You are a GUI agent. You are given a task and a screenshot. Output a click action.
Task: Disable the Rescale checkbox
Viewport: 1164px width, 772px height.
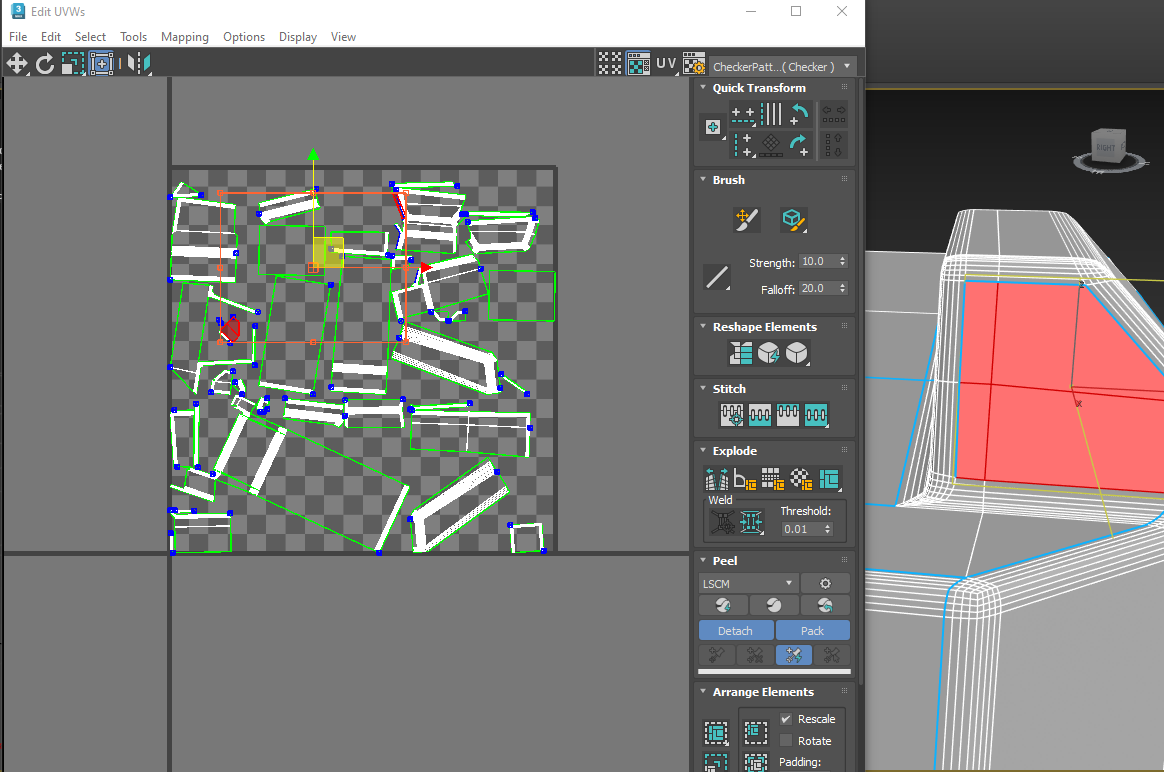[x=786, y=719]
